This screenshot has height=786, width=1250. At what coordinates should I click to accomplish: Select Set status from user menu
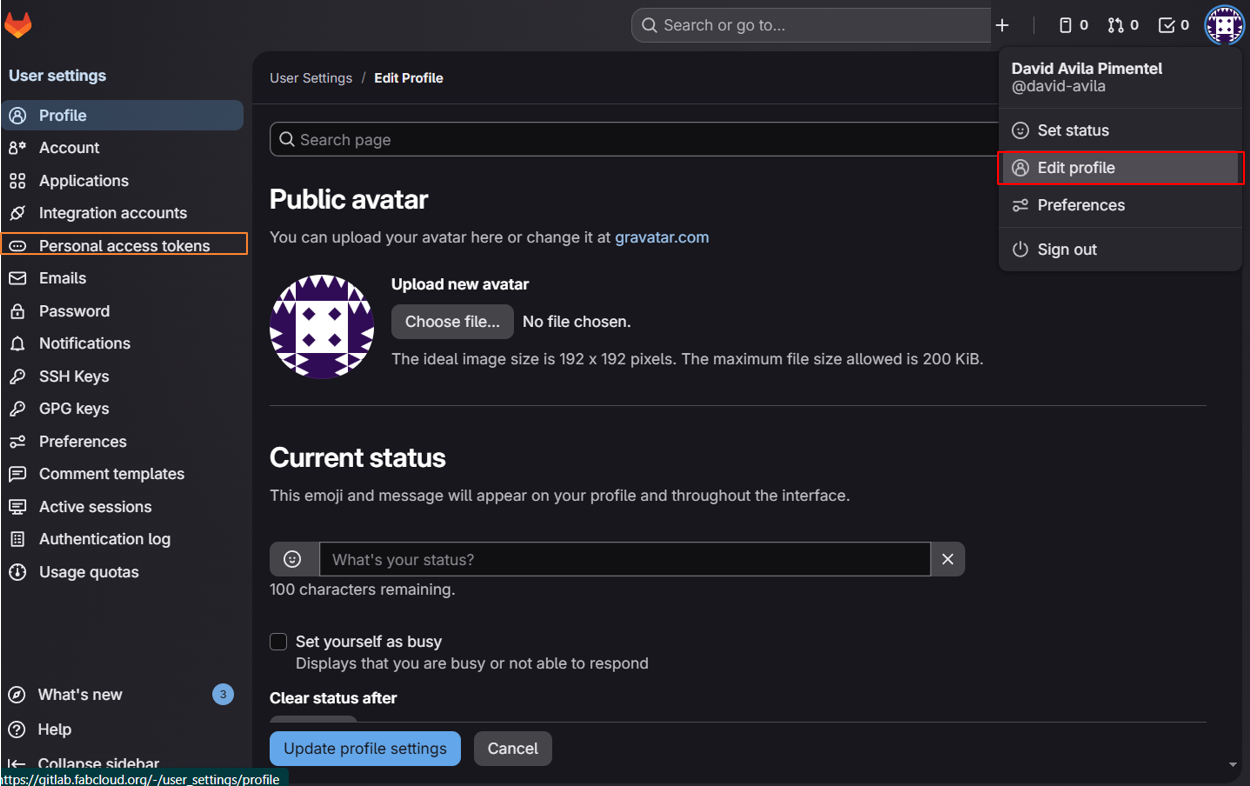[x=1073, y=130]
